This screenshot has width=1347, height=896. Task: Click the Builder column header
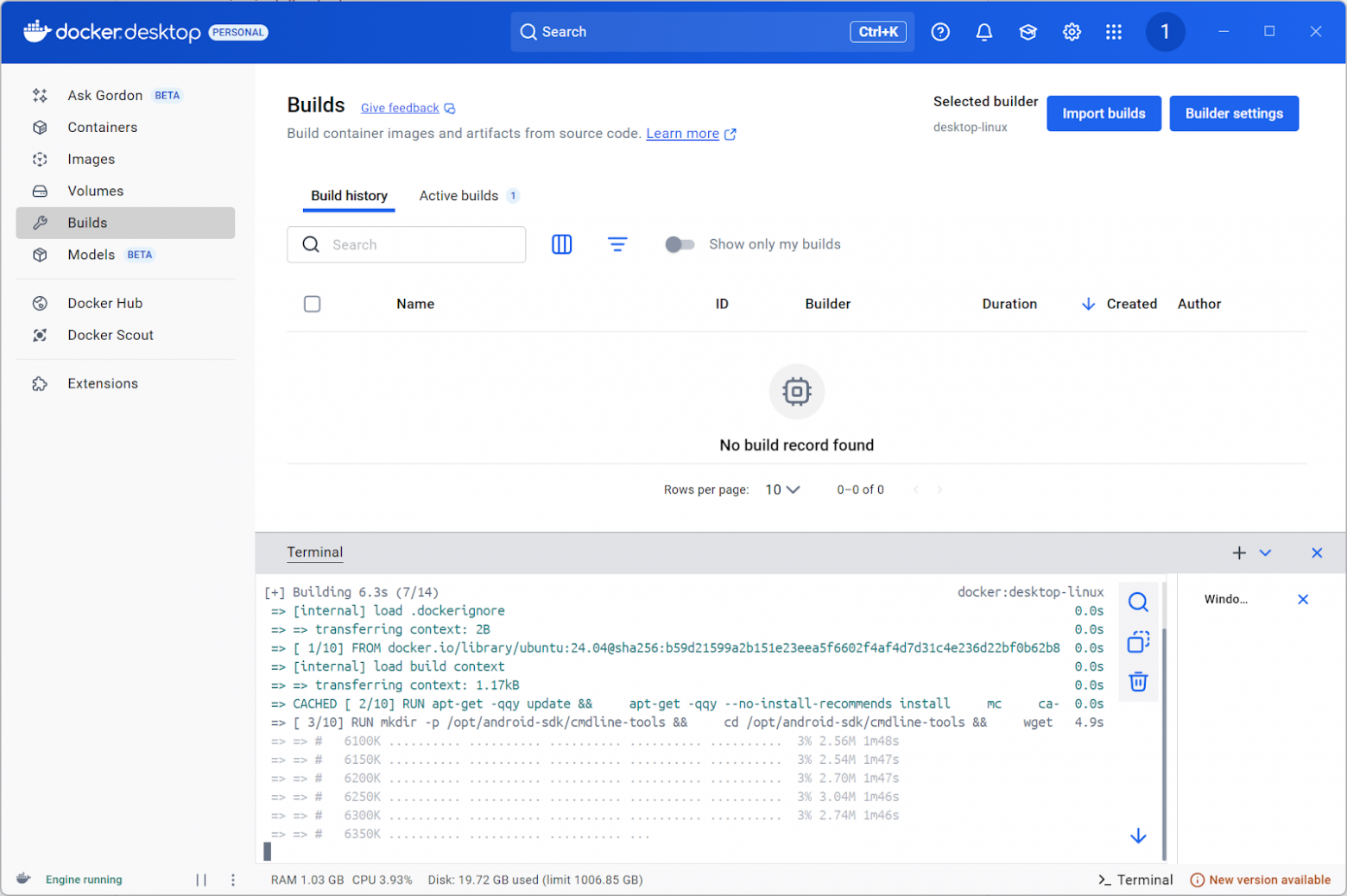click(x=828, y=304)
